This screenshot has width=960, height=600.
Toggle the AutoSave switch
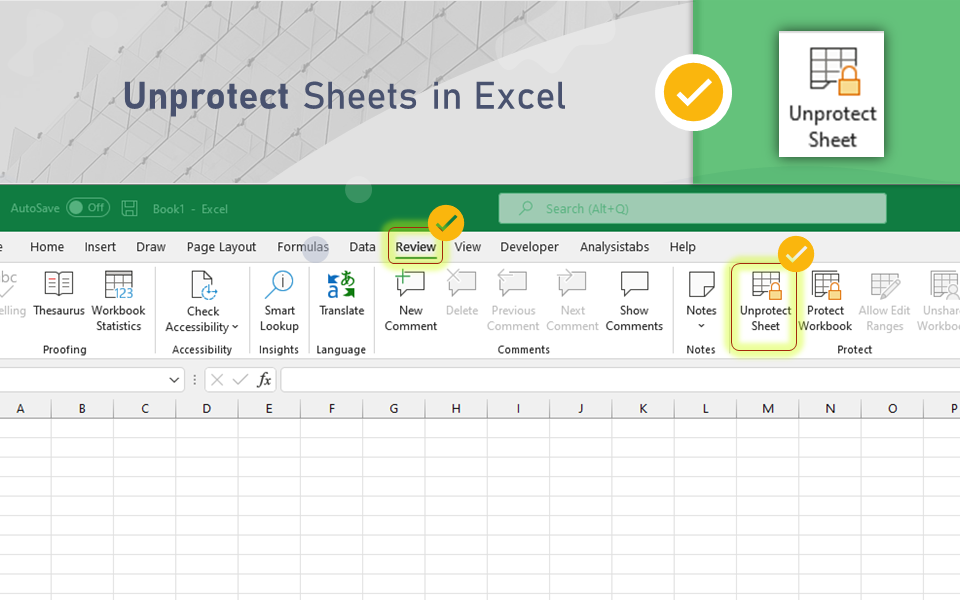point(88,208)
